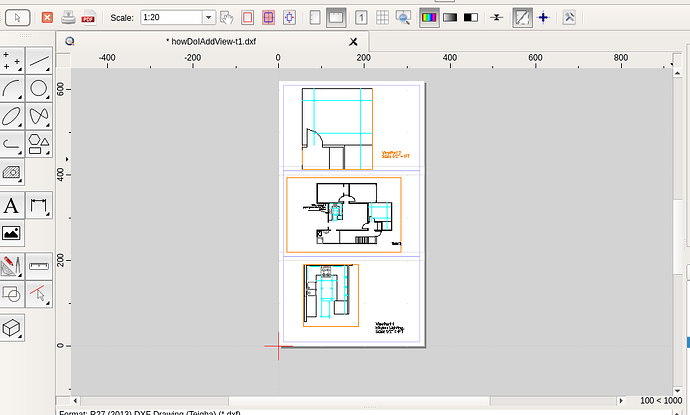This screenshot has width=690, height=415.
Task: Click the '0' mark on the horizontal ruler
Action: pos(278,58)
